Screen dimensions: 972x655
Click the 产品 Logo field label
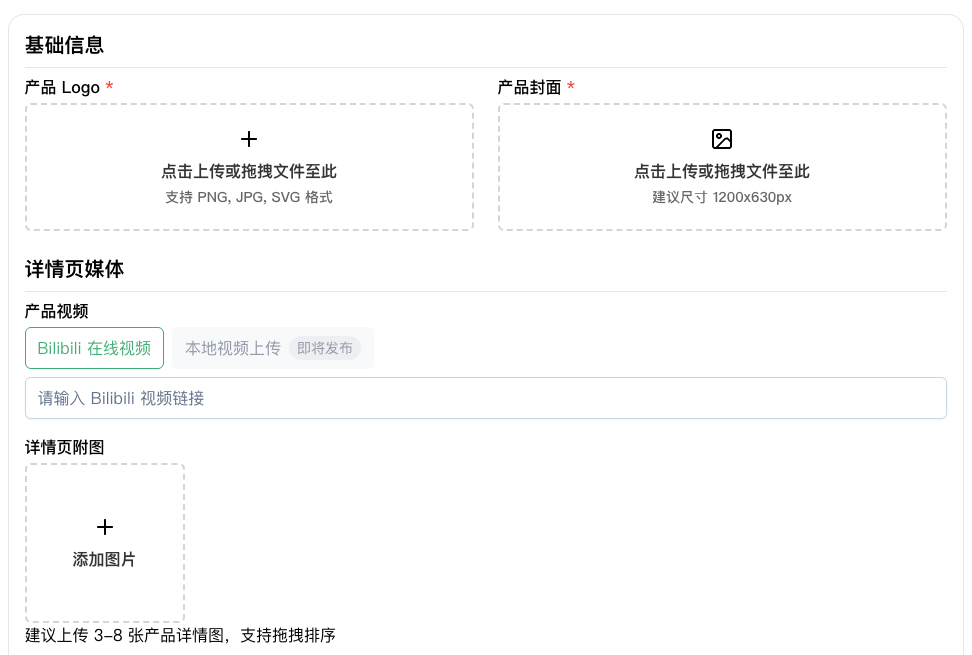(x=62, y=87)
